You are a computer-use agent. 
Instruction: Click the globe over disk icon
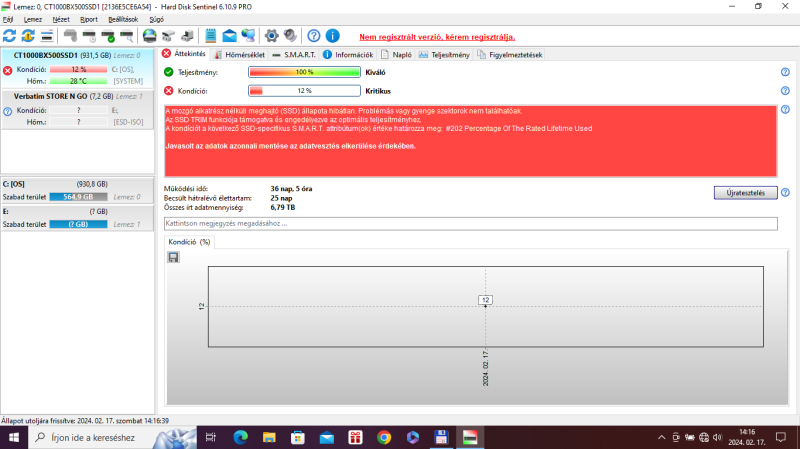point(149,36)
